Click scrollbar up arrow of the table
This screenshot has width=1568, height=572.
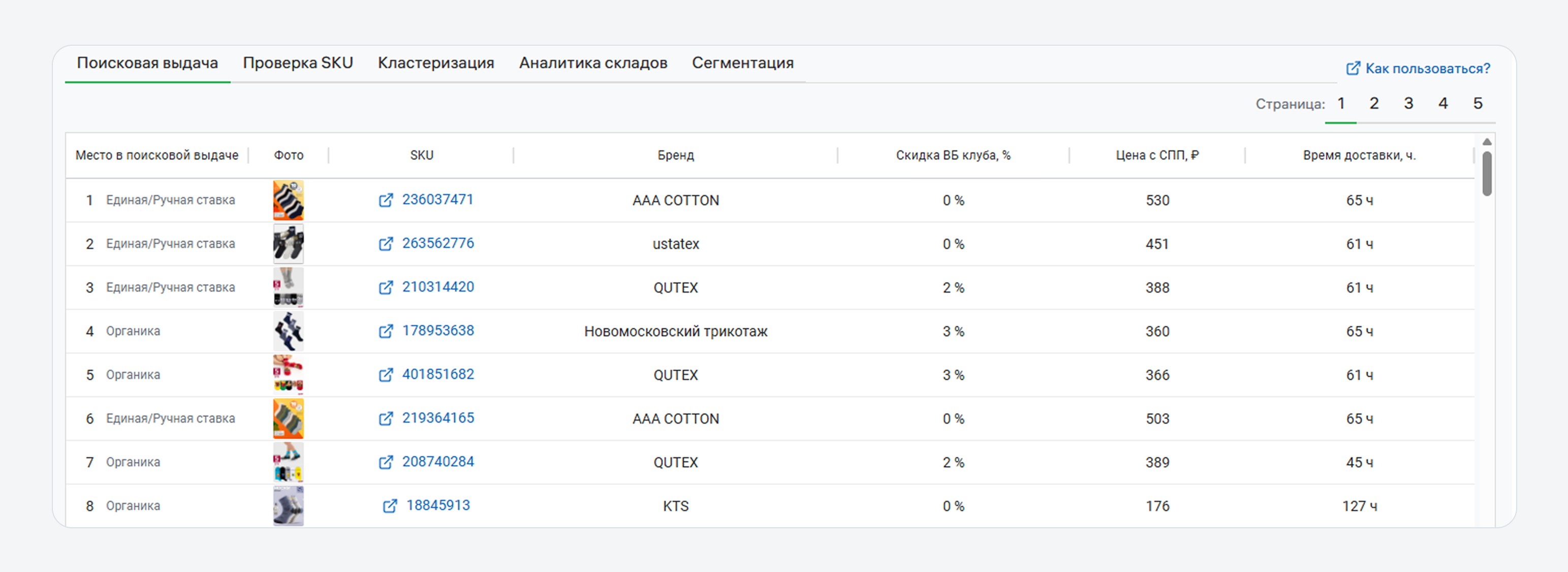coord(1487,142)
